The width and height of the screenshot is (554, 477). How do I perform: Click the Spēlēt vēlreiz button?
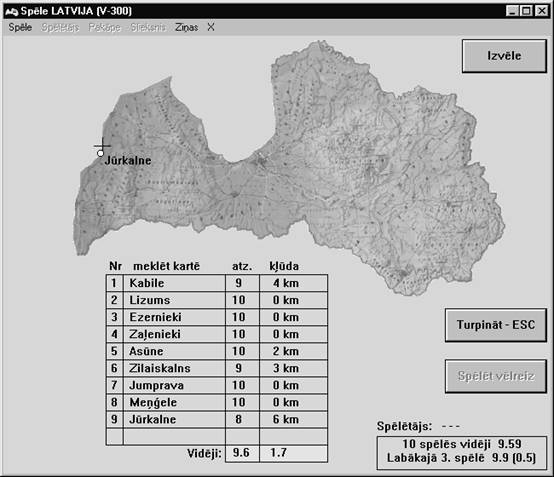coord(496,376)
